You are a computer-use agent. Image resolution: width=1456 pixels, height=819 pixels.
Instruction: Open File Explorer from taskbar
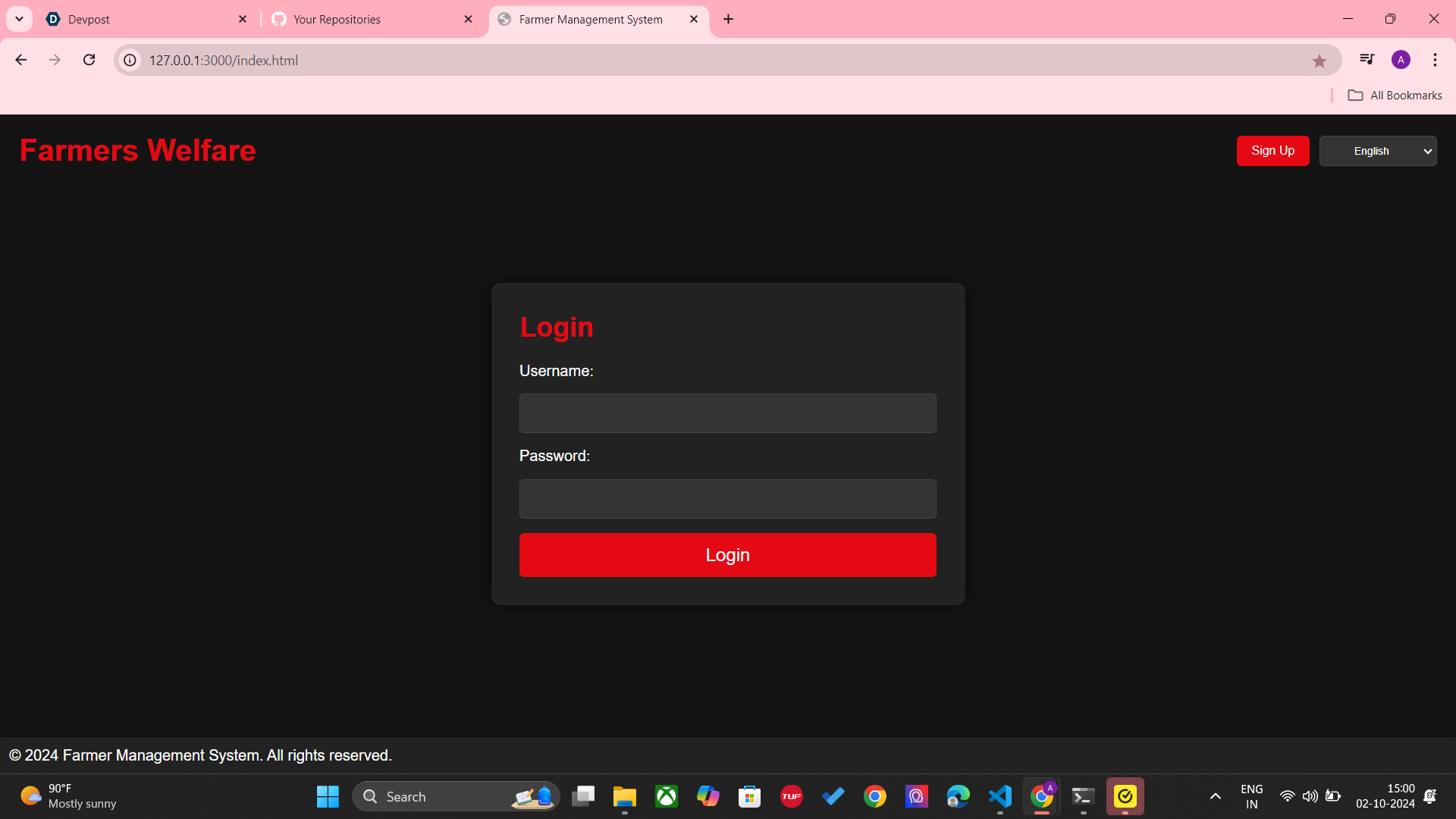[x=624, y=796]
